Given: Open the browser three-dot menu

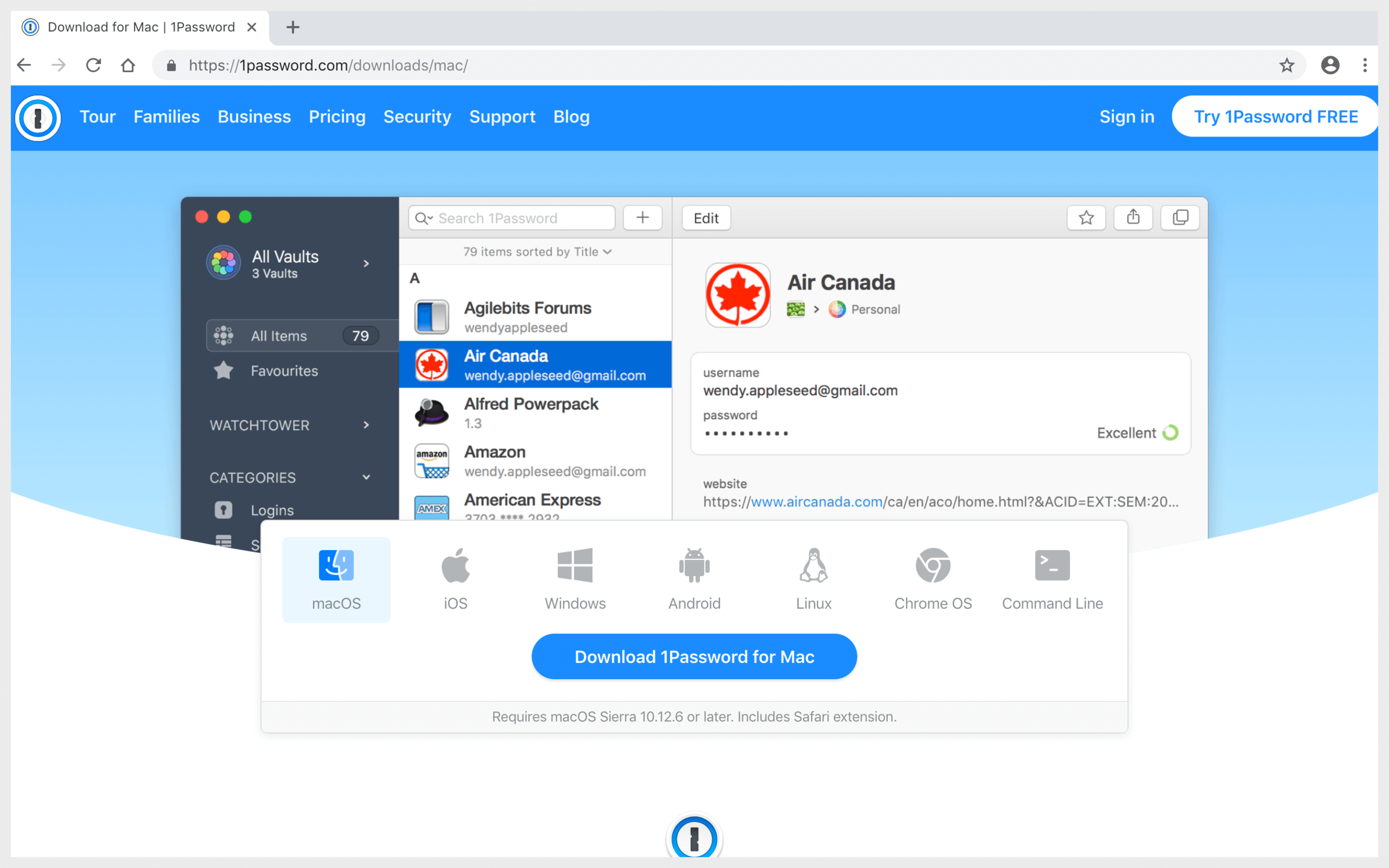Looking at the screenshot, I should tap(1365, 65).
